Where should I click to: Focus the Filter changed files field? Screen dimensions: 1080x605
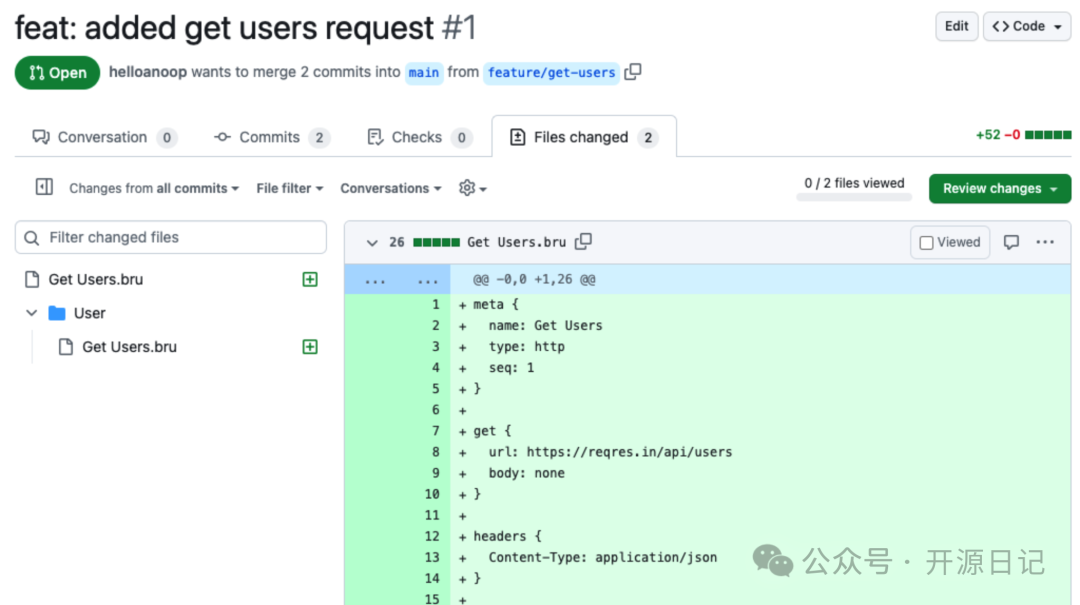(171, 237)
